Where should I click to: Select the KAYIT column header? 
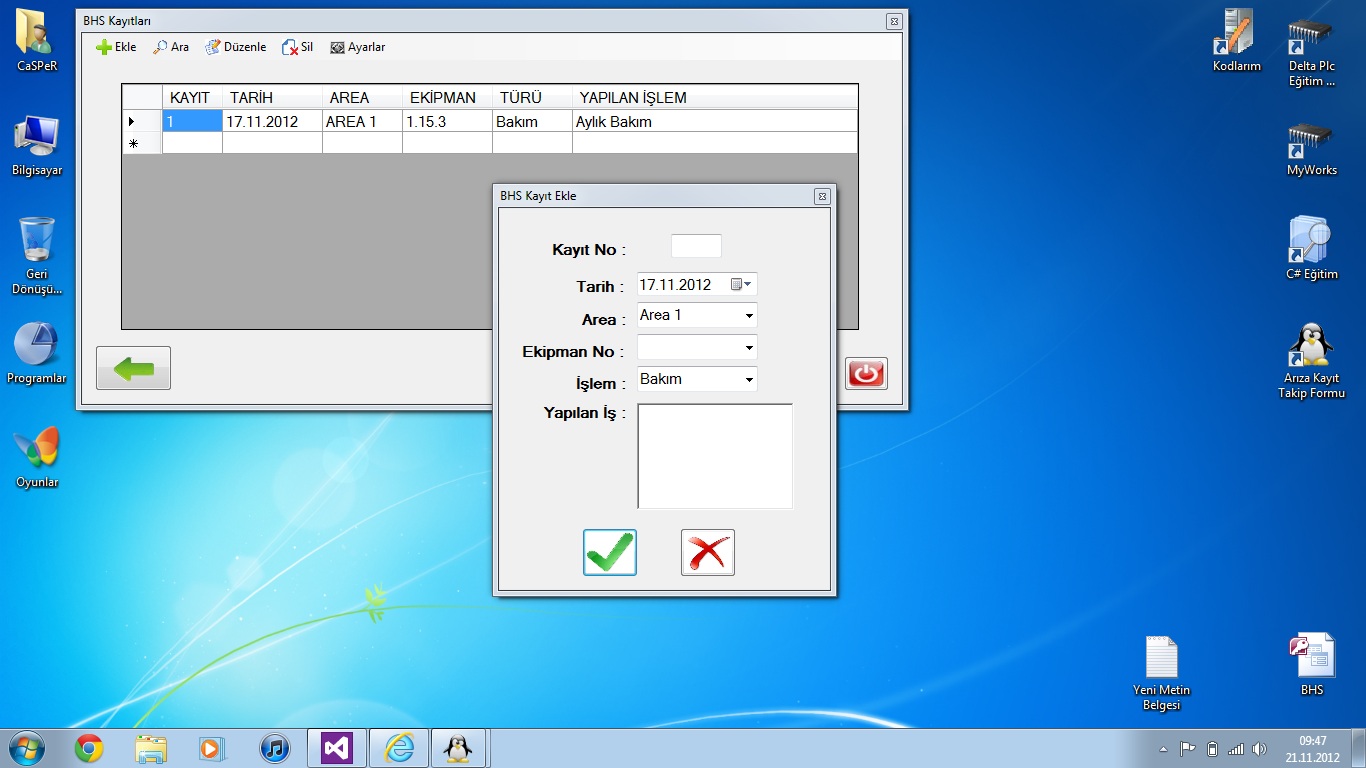[192, 97]
